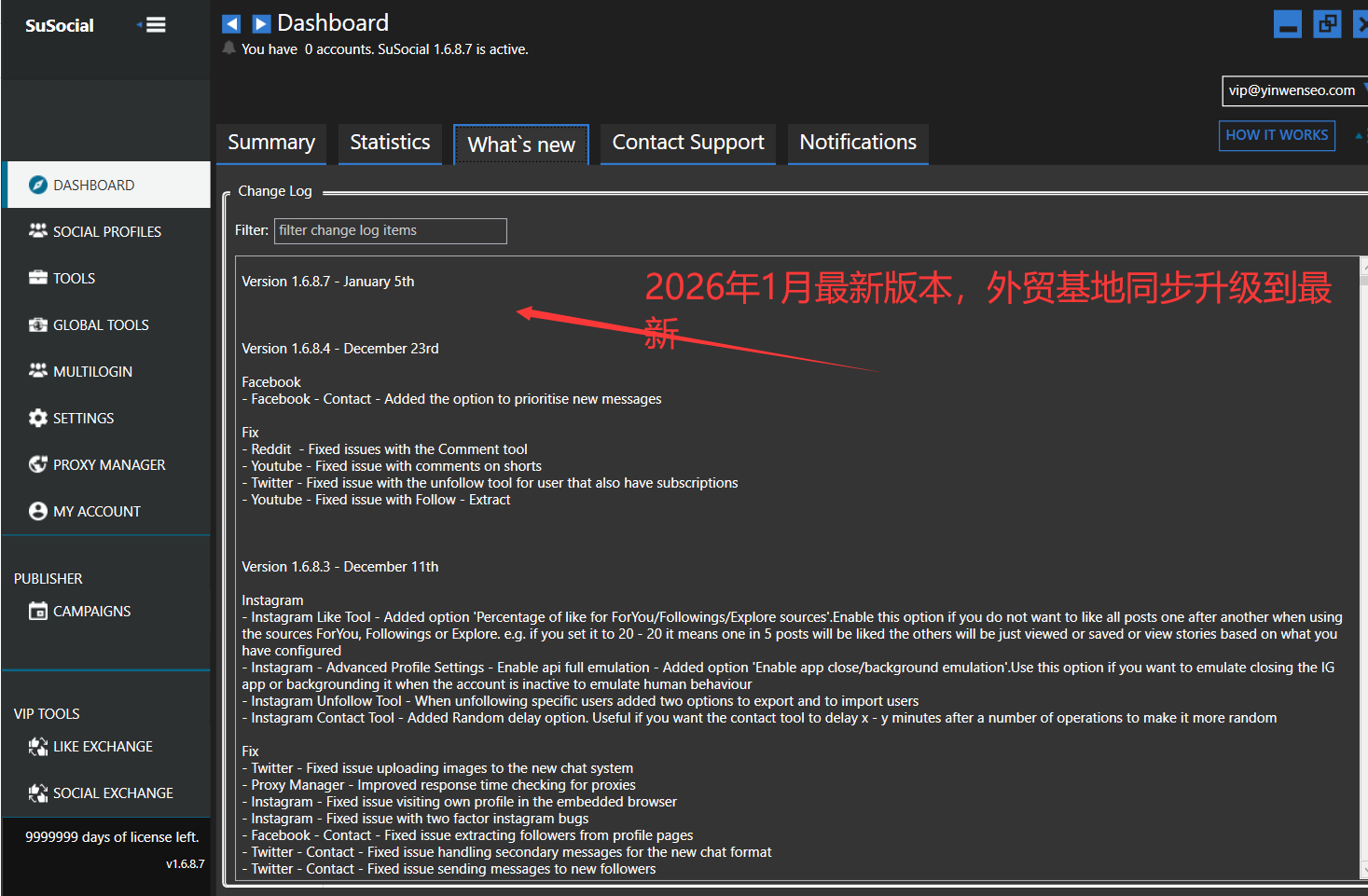Viewport: 1368px width, 896px height.
Task: Open Social Profiles via its people icon
Action: pyautogui.click(x=37, y=230)
